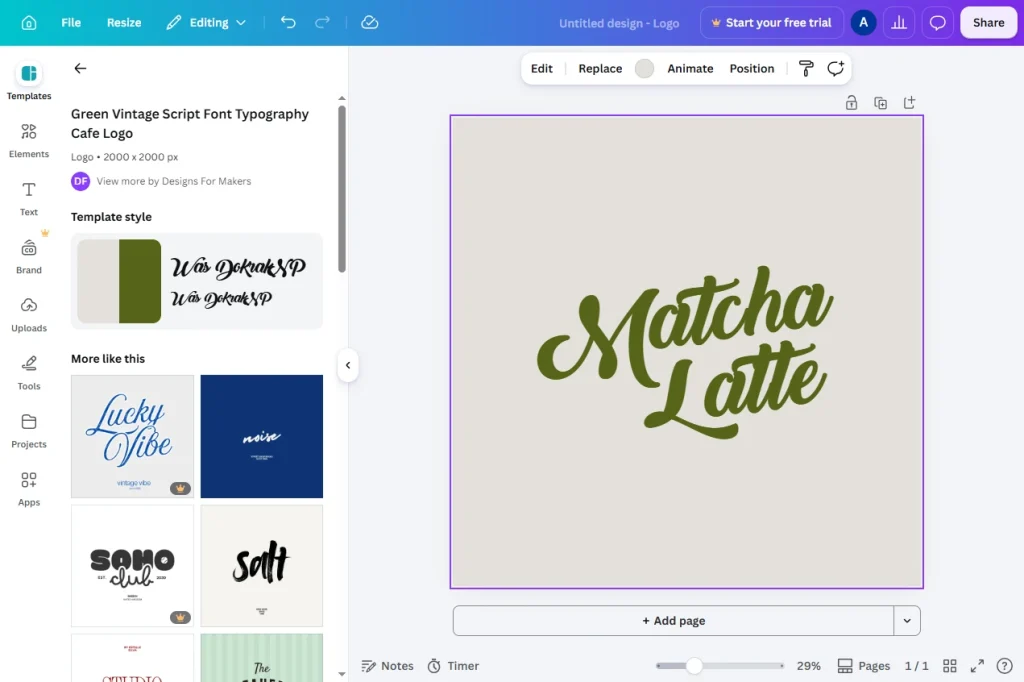The width and height of the screenshot is (1024, 682).
Task: Add a new page icon above canvas
Action: click(909, 103)
